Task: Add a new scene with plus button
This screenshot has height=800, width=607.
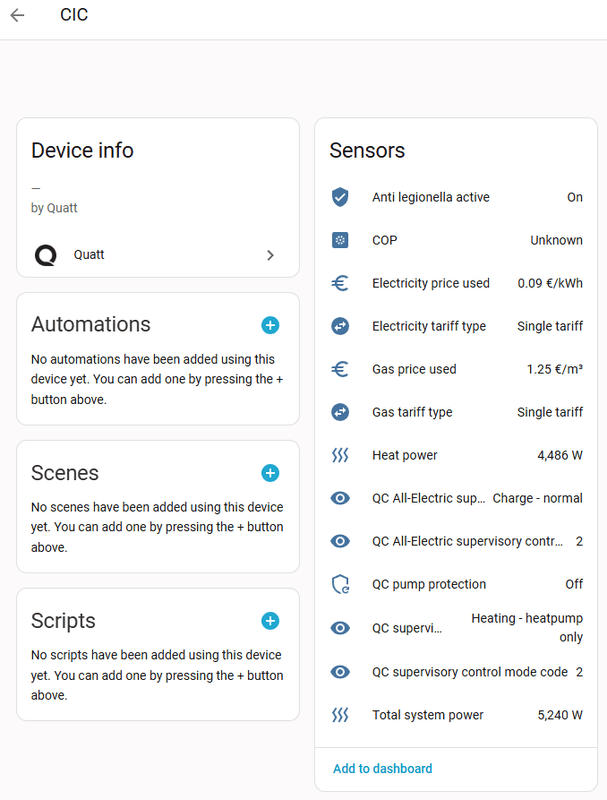Action: coord(270,473)
